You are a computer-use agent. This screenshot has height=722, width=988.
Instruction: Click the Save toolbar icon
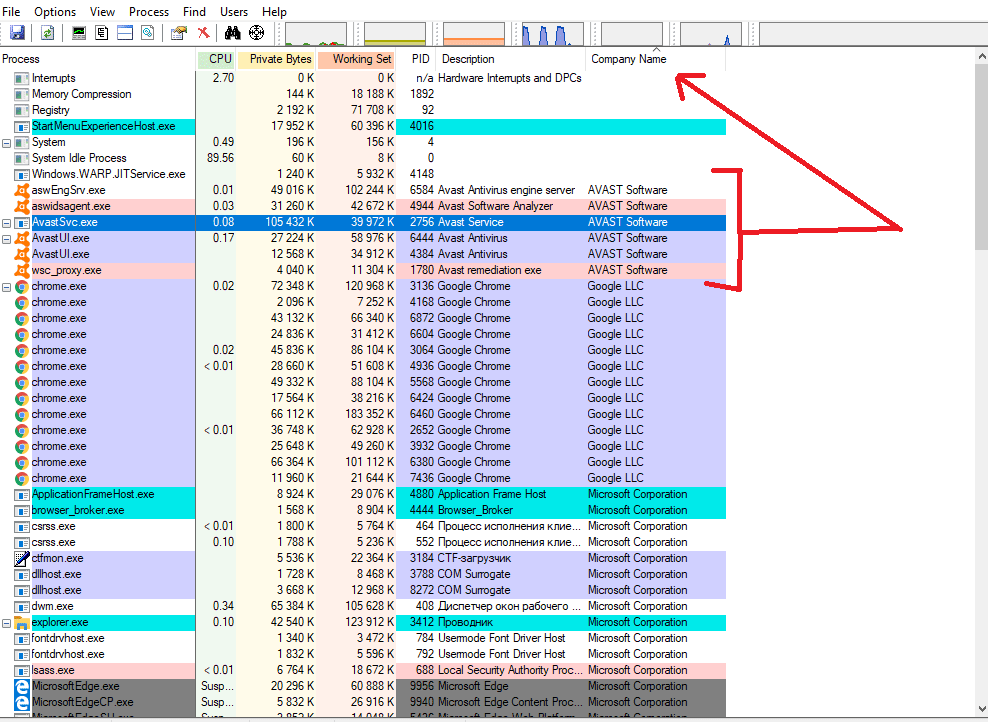point(17,33)
